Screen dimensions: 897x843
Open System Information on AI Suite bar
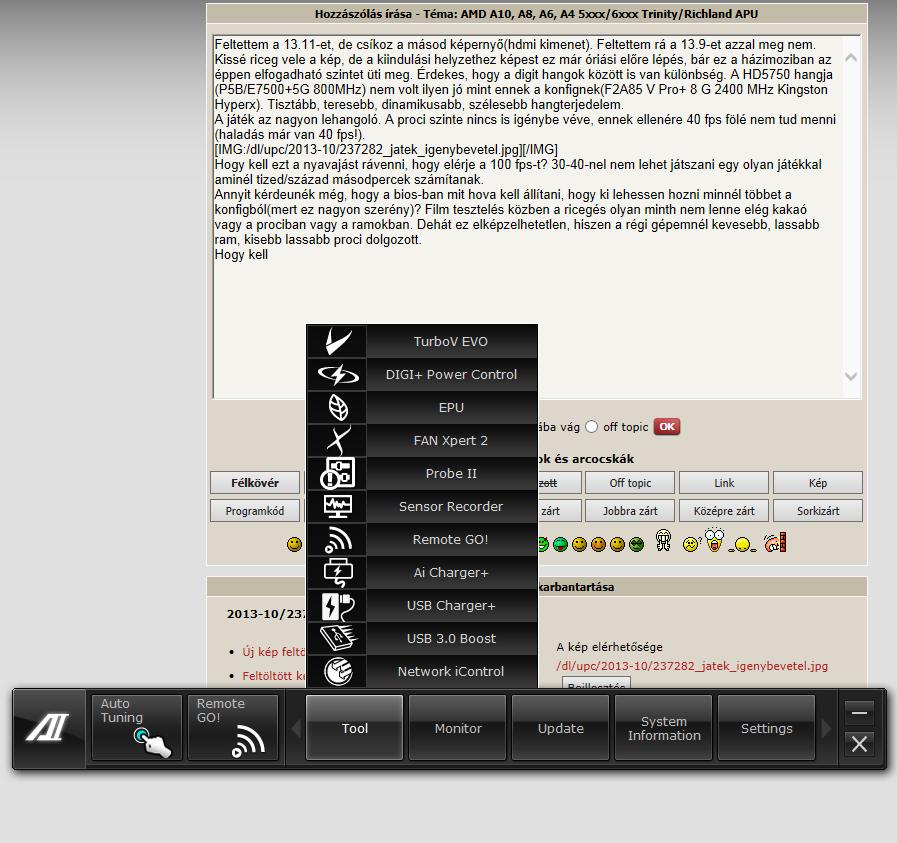coord(664,728)
